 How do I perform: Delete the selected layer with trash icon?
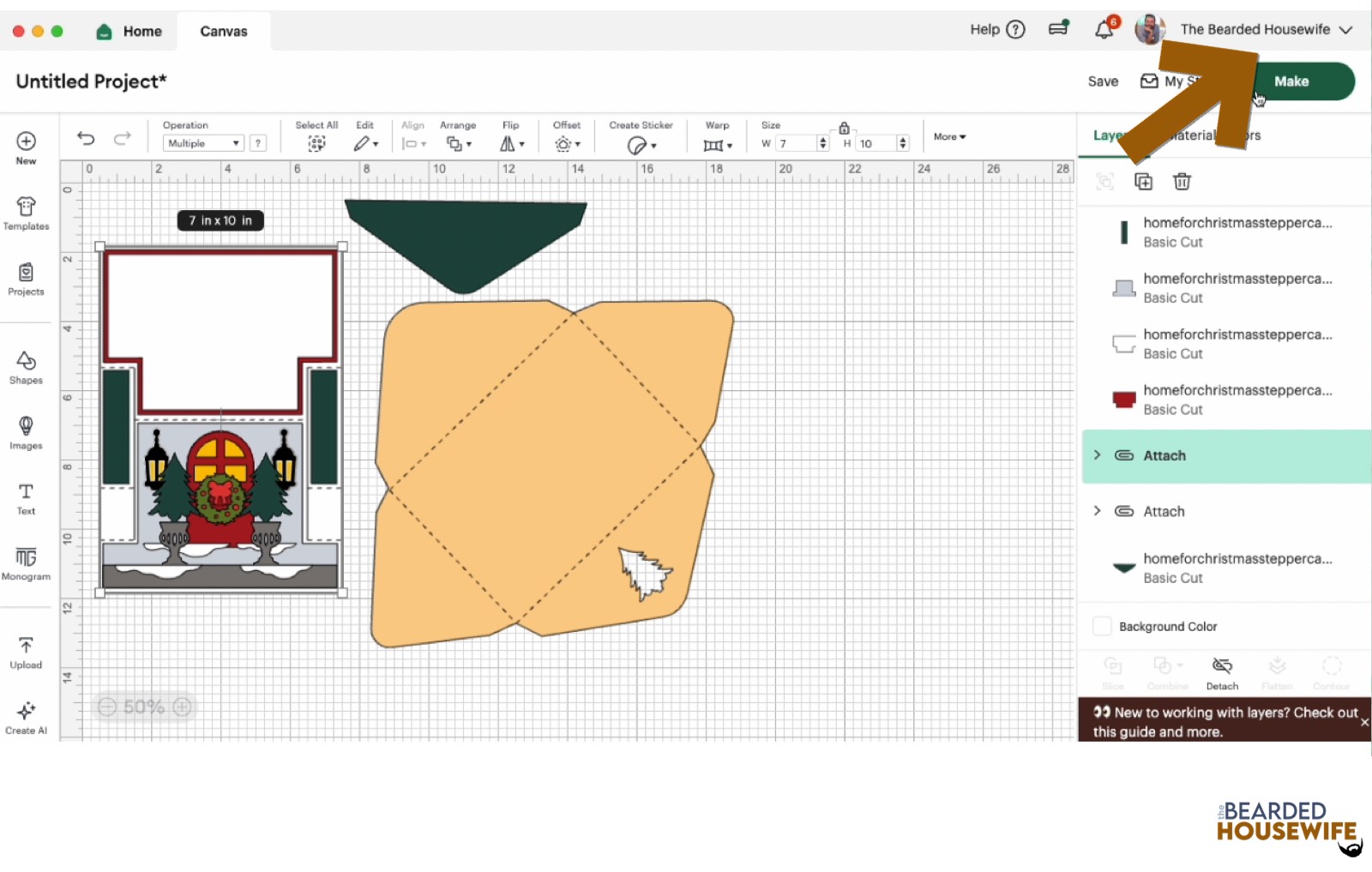[1182, 182]
